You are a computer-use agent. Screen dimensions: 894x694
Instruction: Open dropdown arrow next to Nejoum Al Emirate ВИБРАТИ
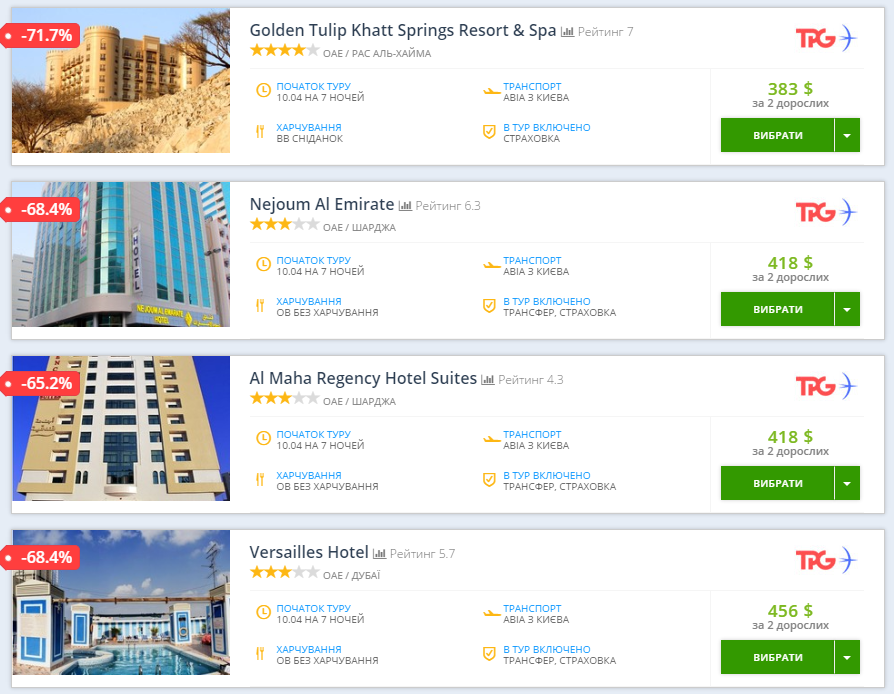tap(847, 309)
